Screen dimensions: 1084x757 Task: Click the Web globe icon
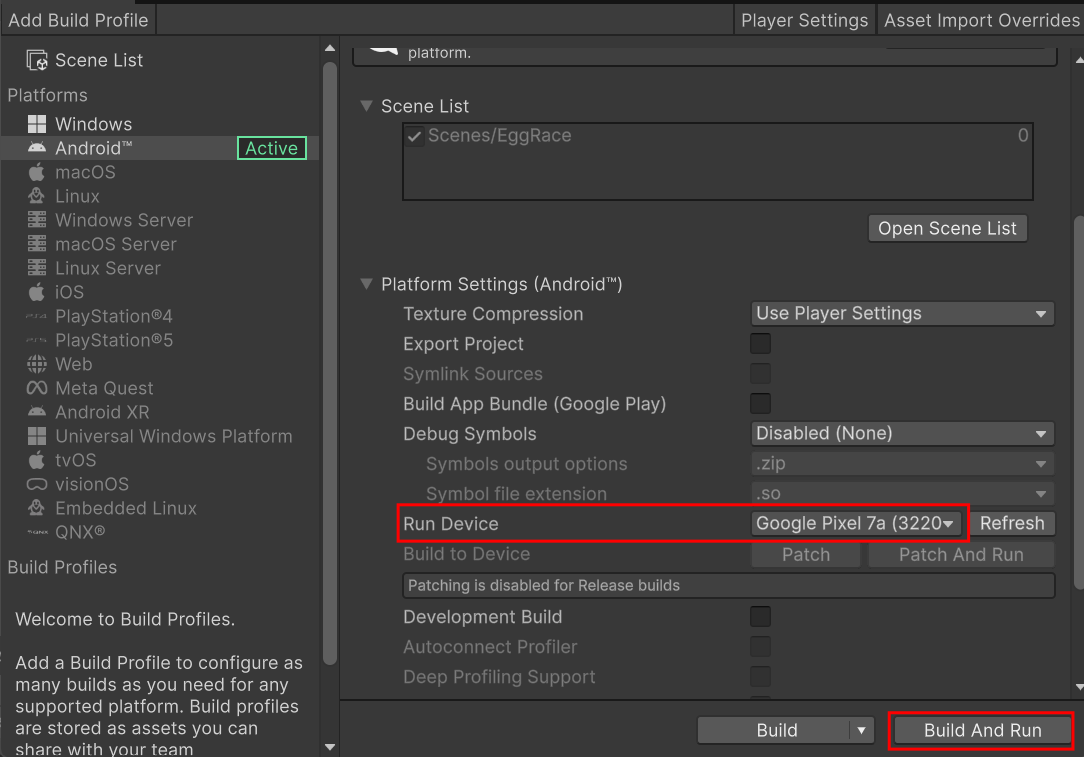pos(37,364)
